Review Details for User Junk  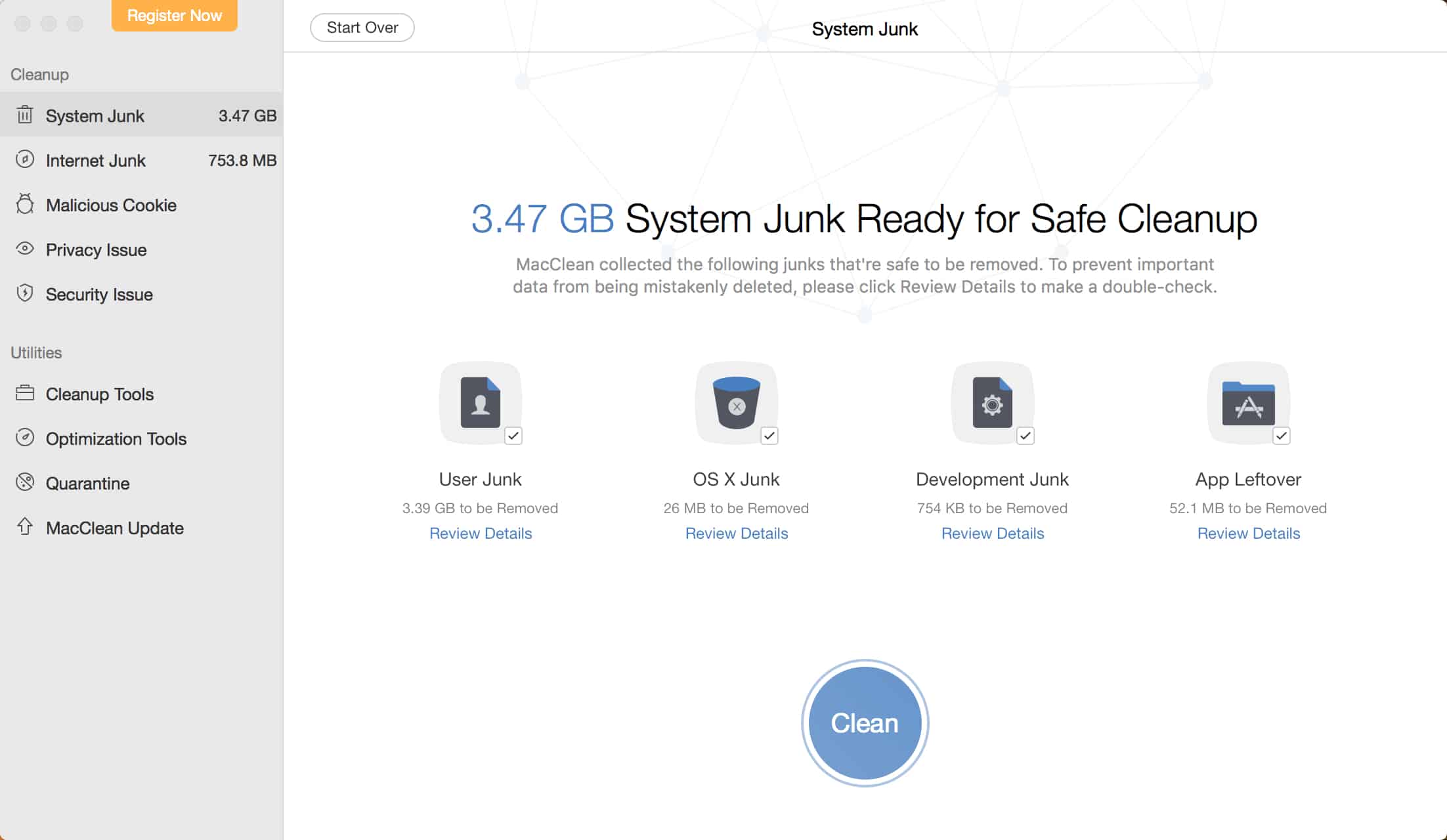[481, 534]
